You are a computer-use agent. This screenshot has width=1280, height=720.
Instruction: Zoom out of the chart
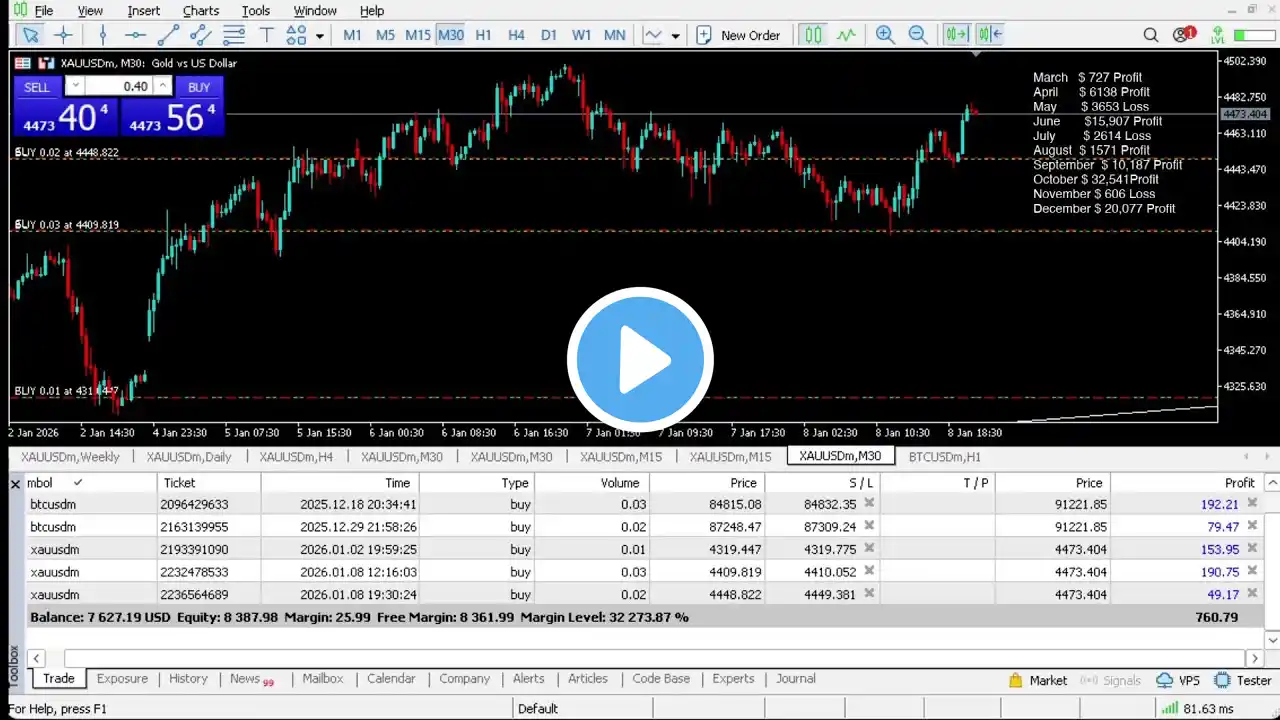[917, 35]
